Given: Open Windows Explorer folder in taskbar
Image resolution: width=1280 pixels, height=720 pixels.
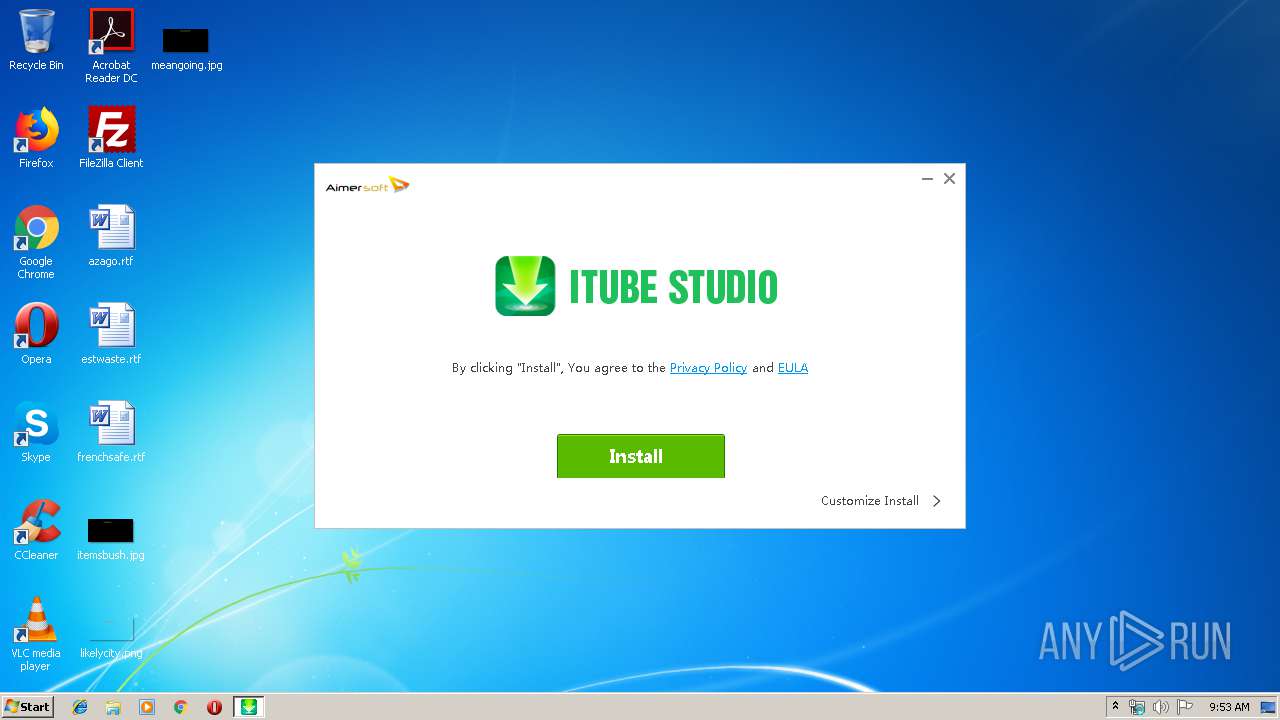Looking at the screenshot, I should [x=113, y=707].
